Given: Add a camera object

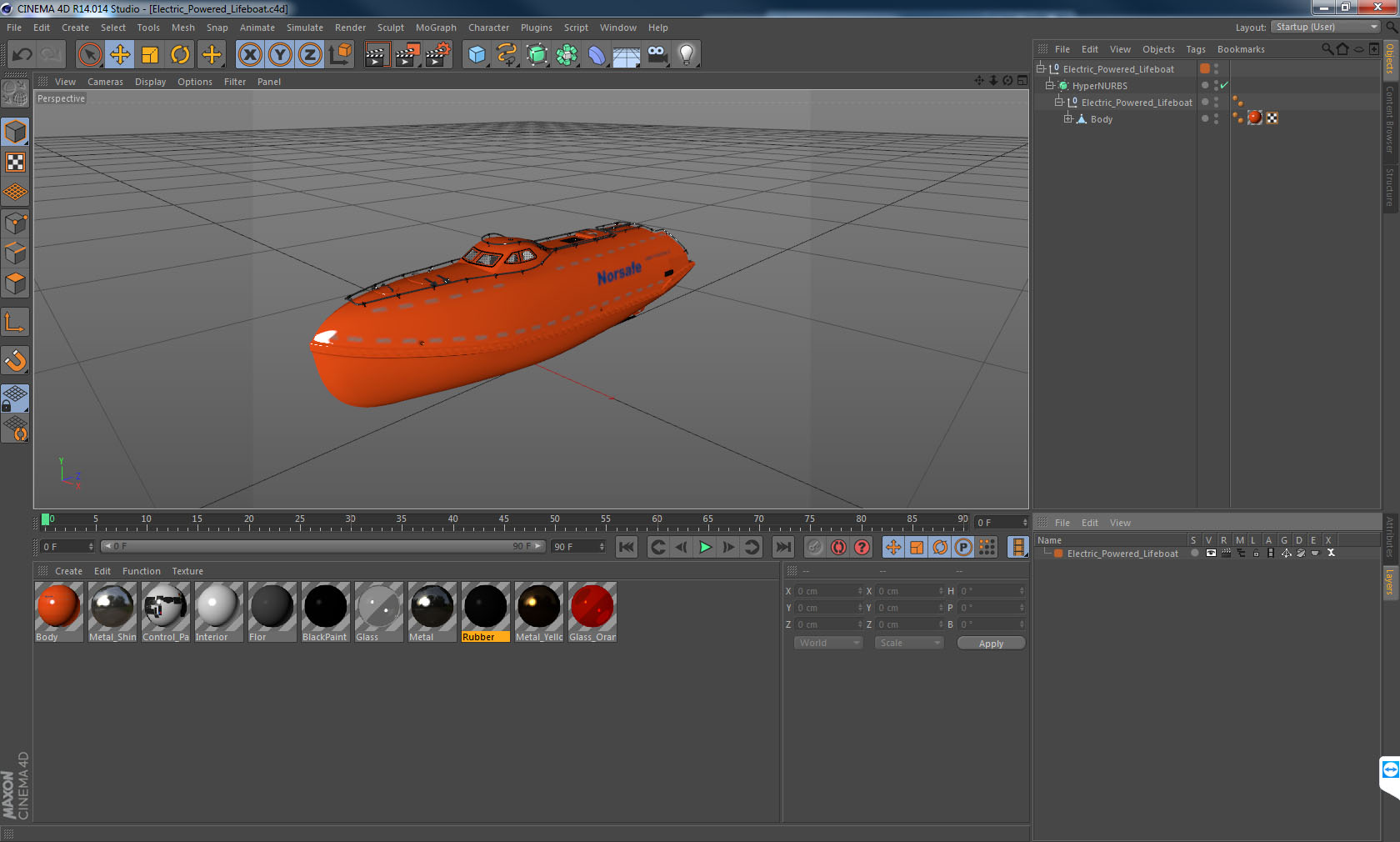Looking at the screenshot, I should 657,55.
